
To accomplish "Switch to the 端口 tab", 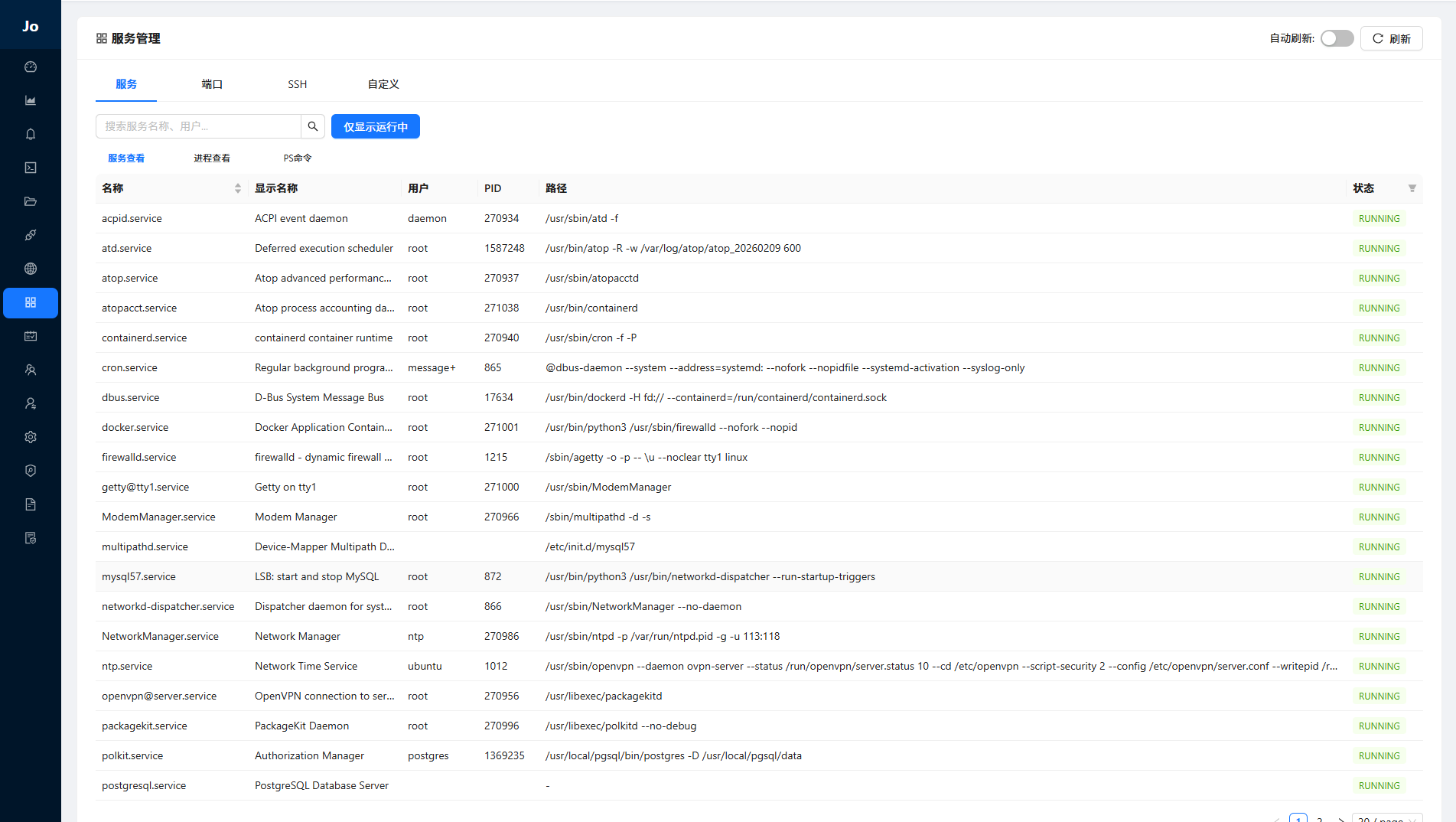I will pyautogui.click(x=212, y=84).
